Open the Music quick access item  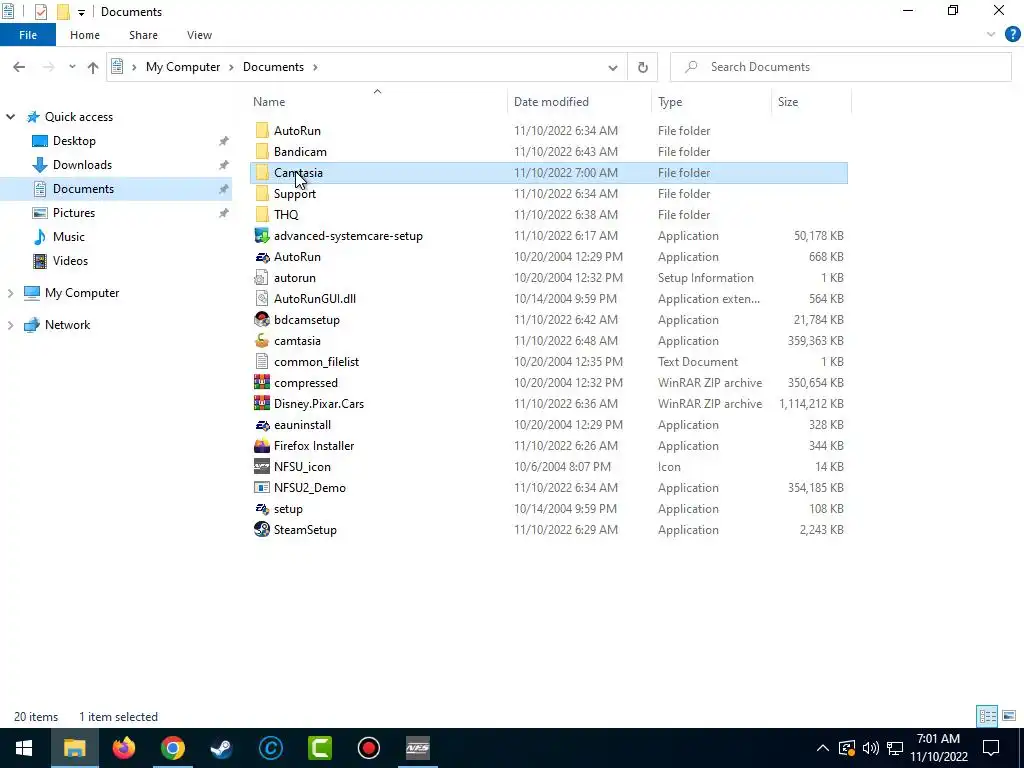point(69,237)
